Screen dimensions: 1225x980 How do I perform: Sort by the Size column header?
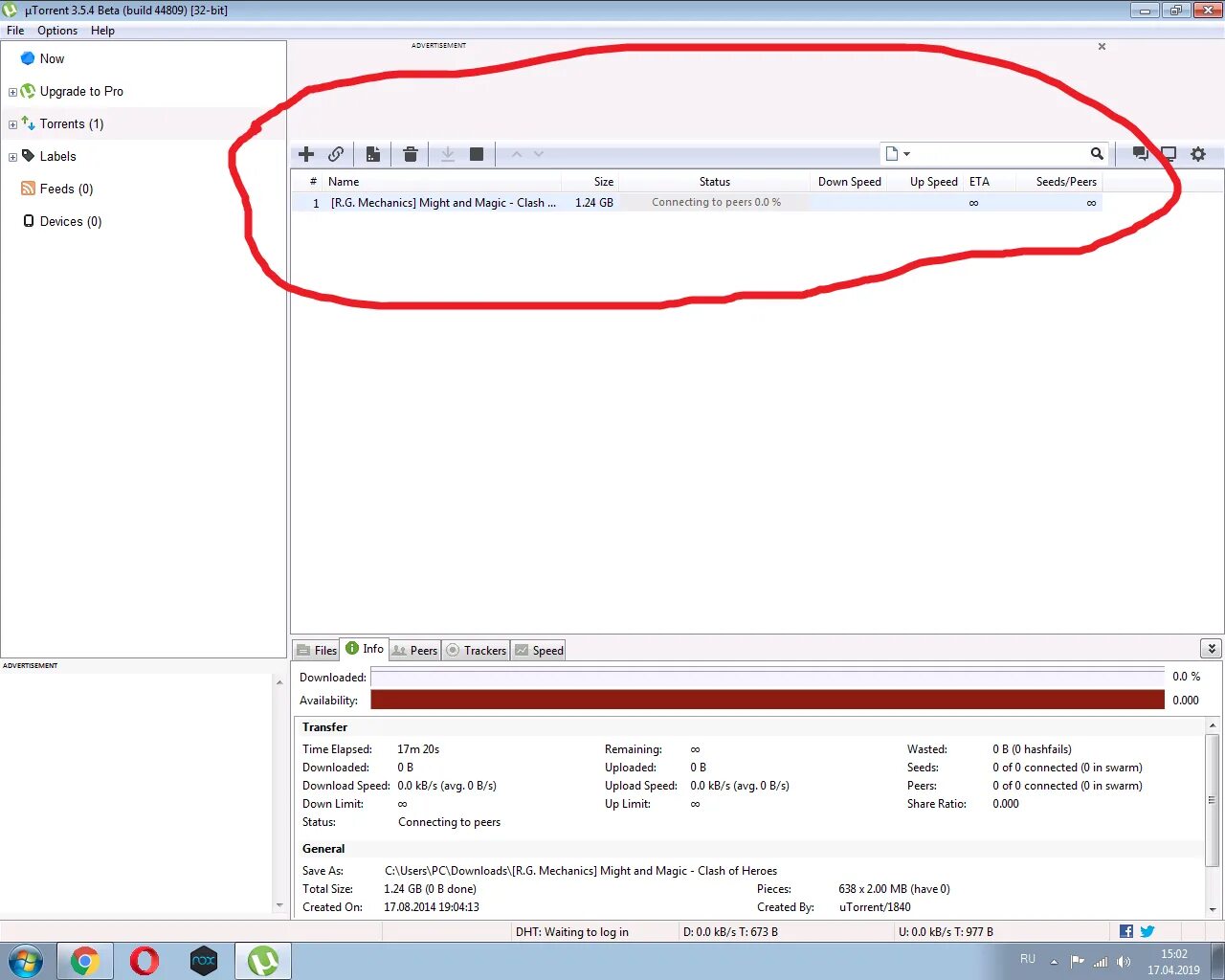coord(590,182)
